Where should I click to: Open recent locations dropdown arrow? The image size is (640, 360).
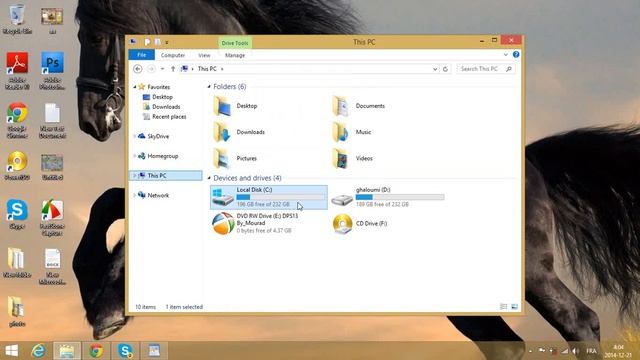click(162, 69)
